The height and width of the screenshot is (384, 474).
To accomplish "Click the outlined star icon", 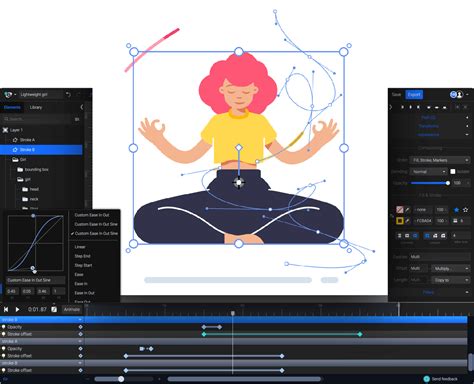I will pos(466,210).
